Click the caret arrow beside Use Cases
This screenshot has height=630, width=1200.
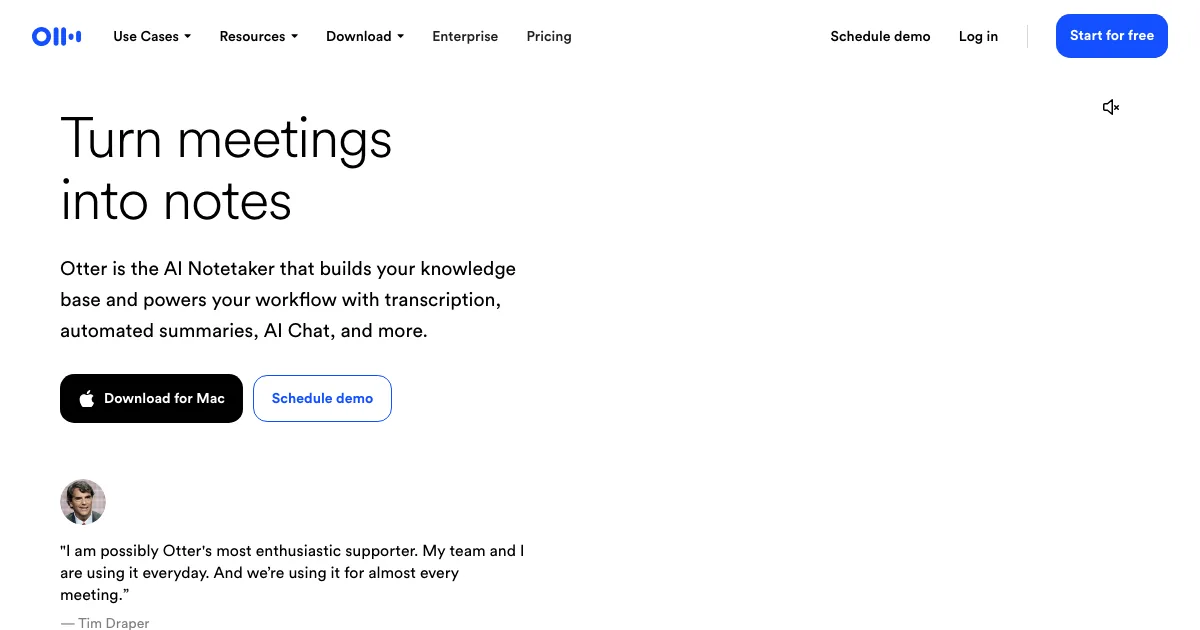coord(187,37)
